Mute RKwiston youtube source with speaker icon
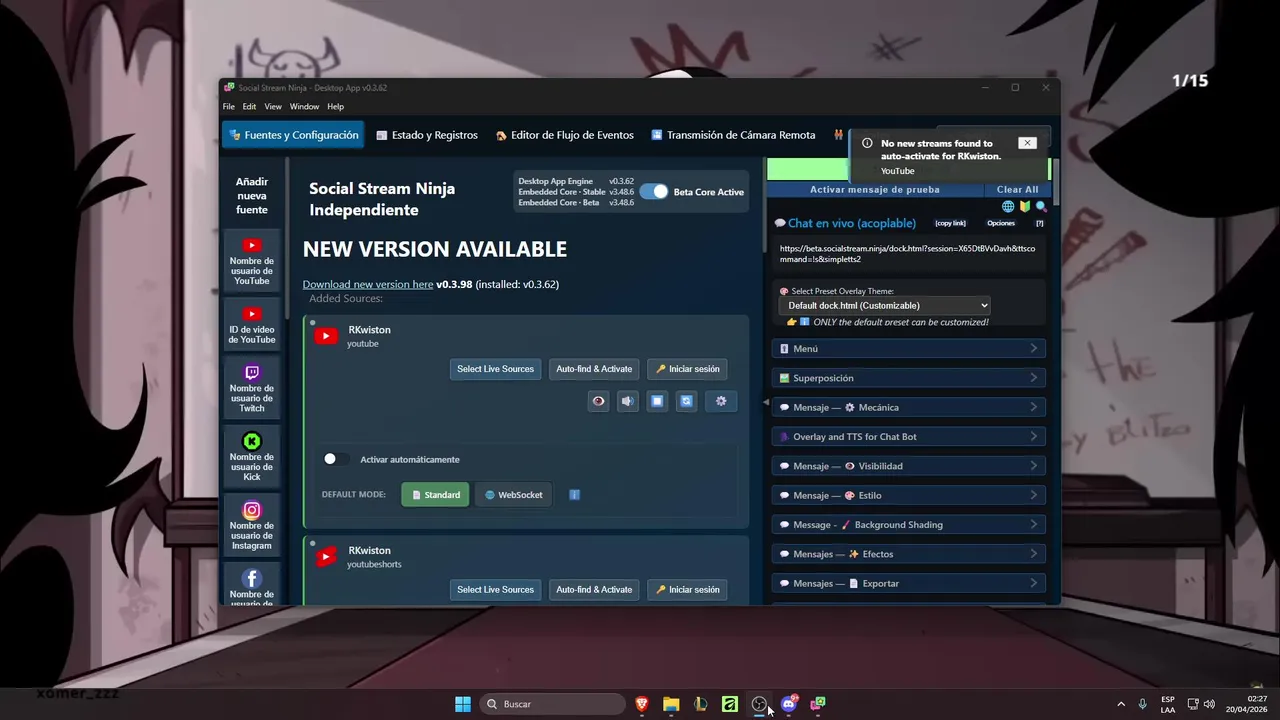The image size is (1280, 720). [x=627, y=401]
